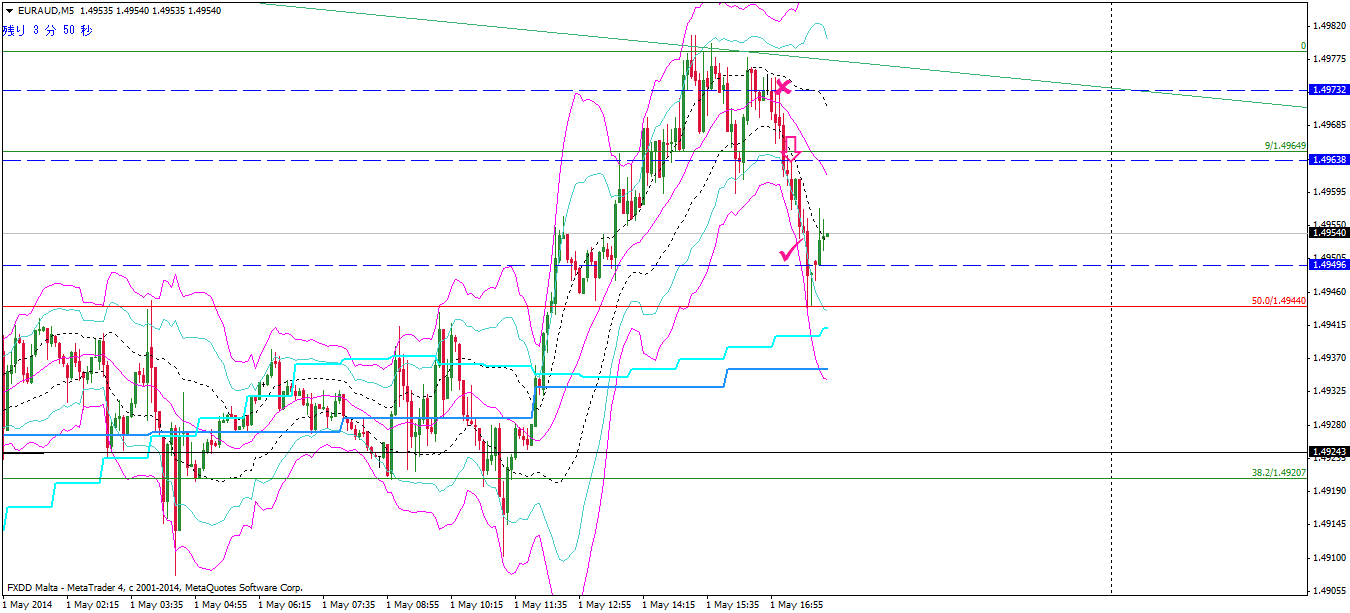This screenshot has width=1350, height=613.
Task: Click the 1.49055 value on price scale
Action: (1332, 590)
